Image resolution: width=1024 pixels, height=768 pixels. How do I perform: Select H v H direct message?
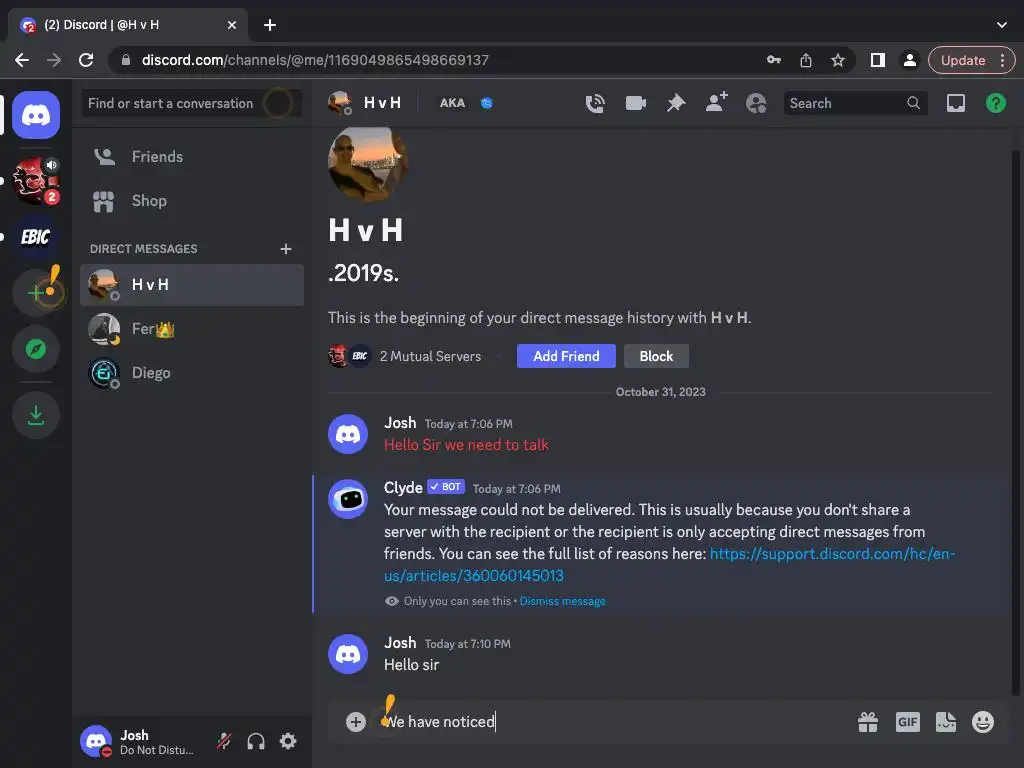192,285
